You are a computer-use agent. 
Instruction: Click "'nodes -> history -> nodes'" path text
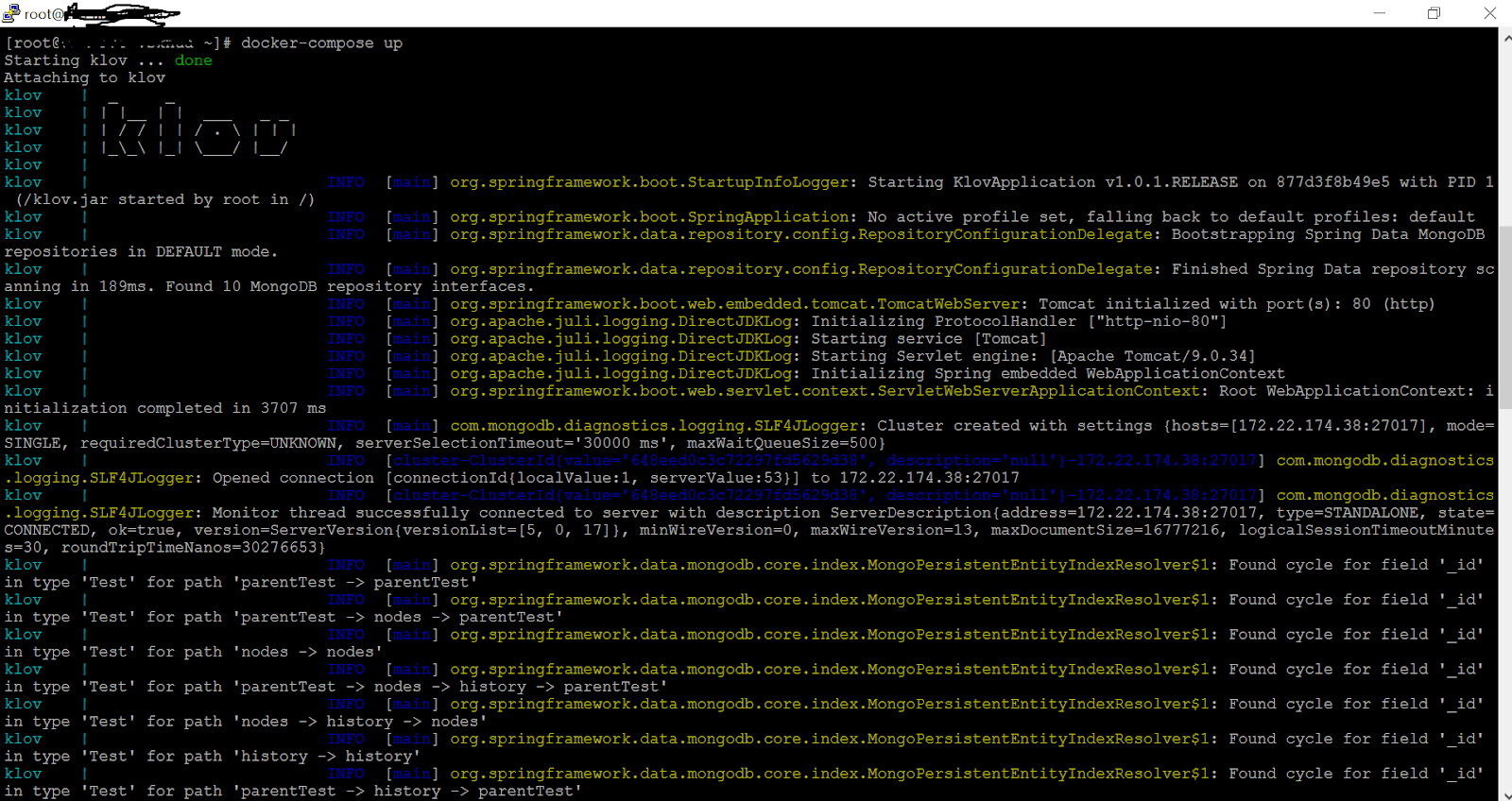coord(359,722)
